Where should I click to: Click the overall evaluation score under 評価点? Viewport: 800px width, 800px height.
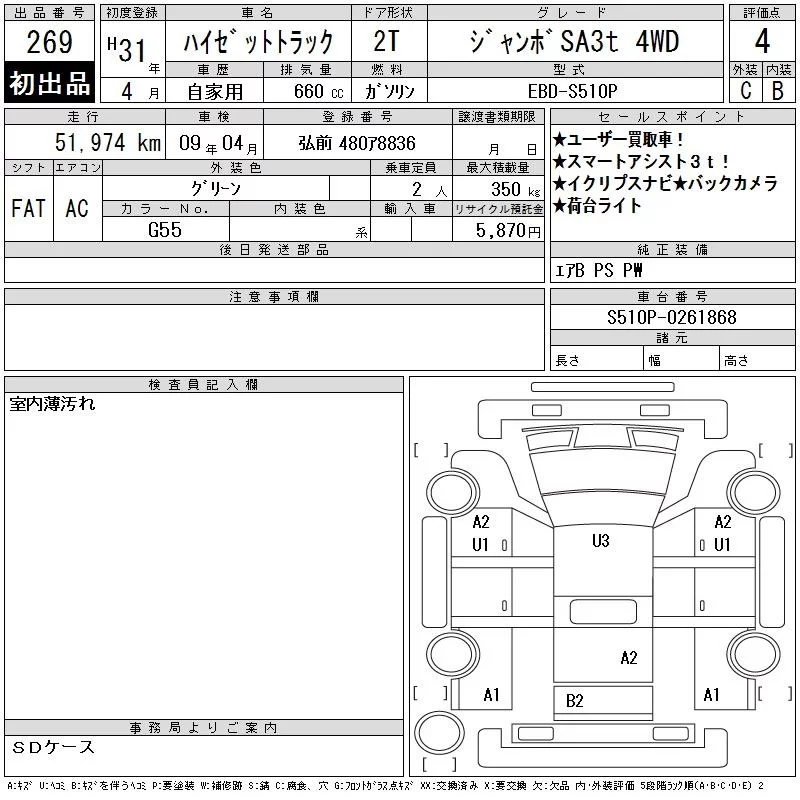click(762, 41)
